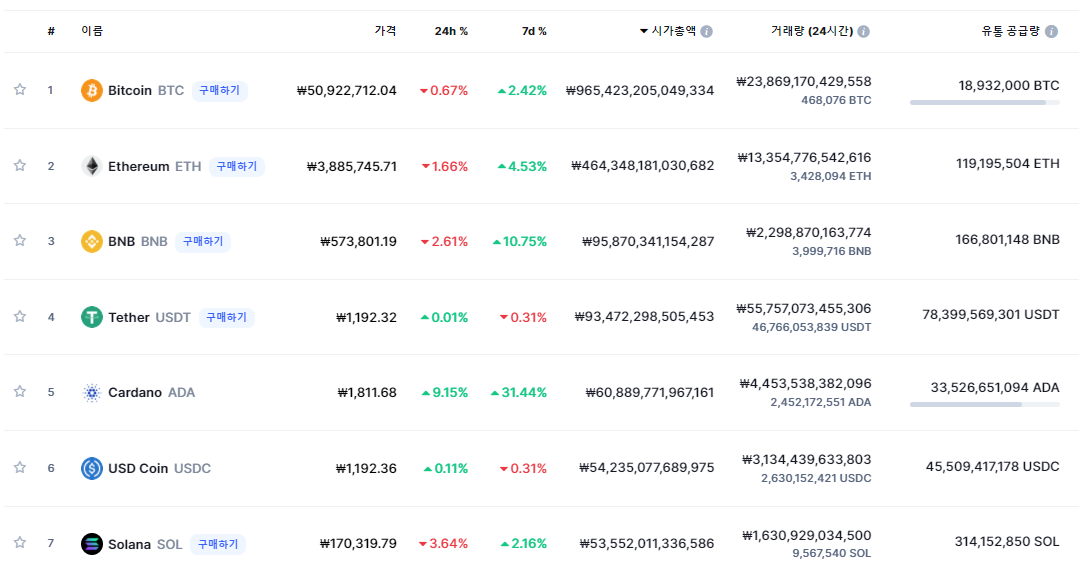Click Bitcoin 24h change 0.67%

(444, 90)
